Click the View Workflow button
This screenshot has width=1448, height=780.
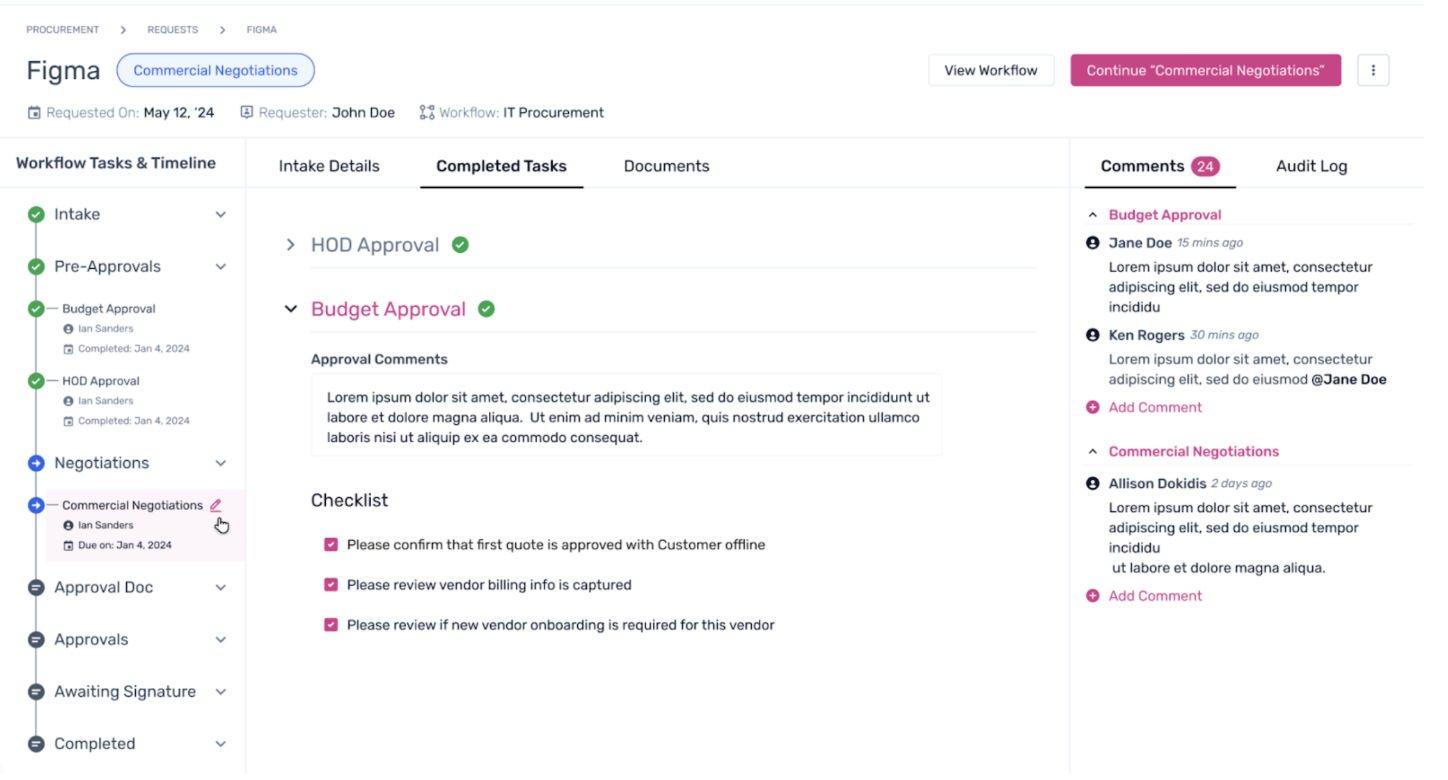click(991, 70)
